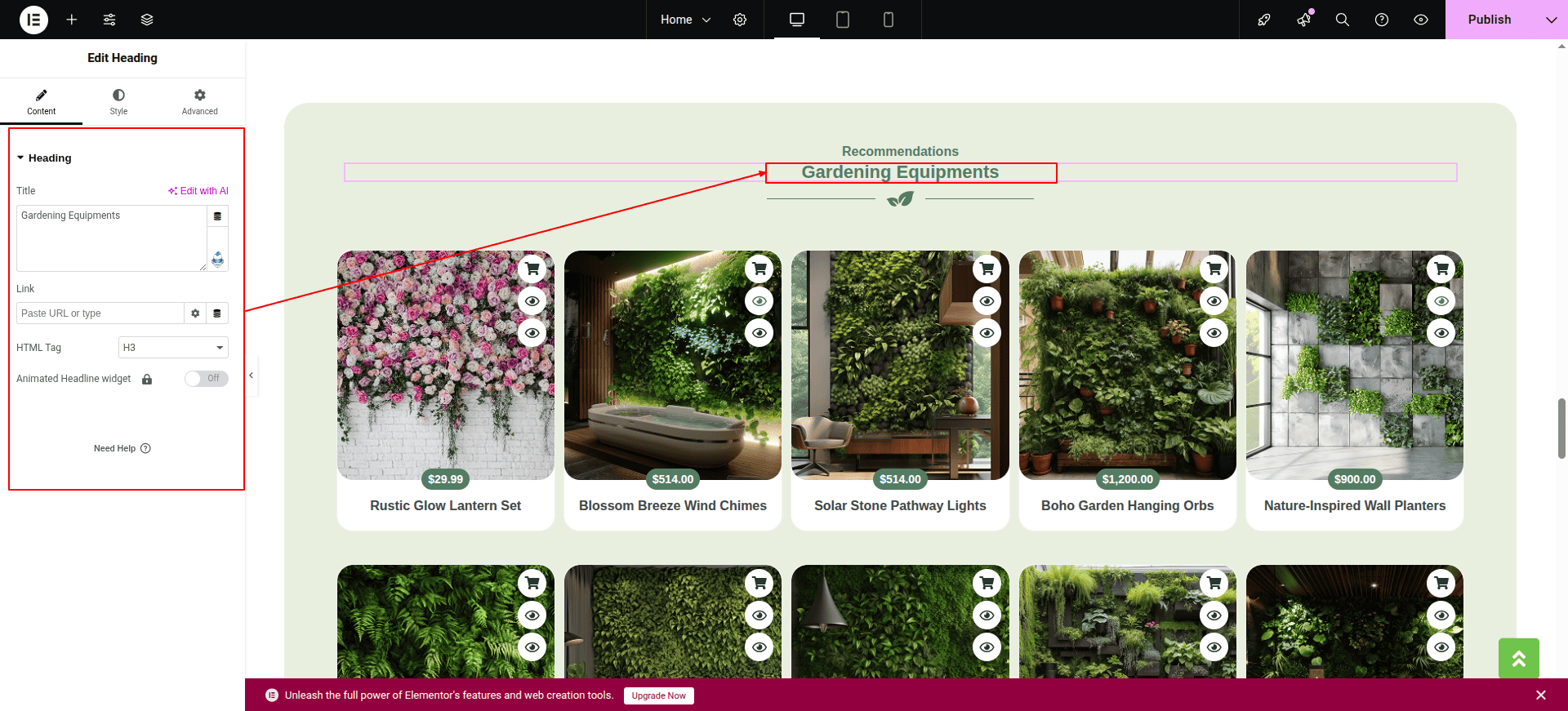The image size is (1568, 711).
Task: Click the Rustic Glow Lantern Set title
Action: tap(446, 506)
